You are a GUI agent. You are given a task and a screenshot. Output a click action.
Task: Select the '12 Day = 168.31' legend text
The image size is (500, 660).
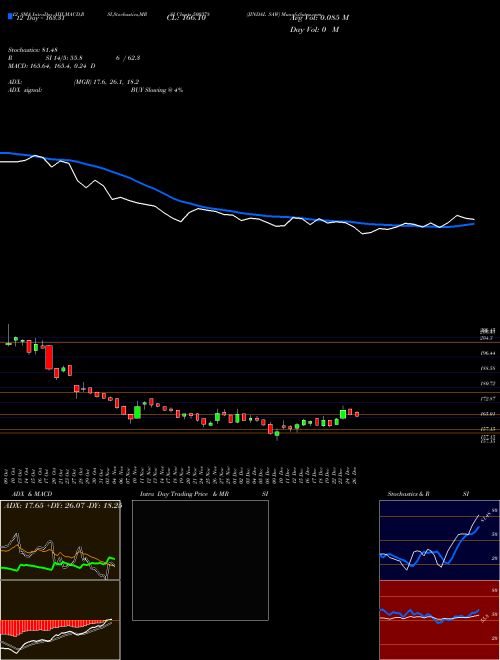pos(39,18)
